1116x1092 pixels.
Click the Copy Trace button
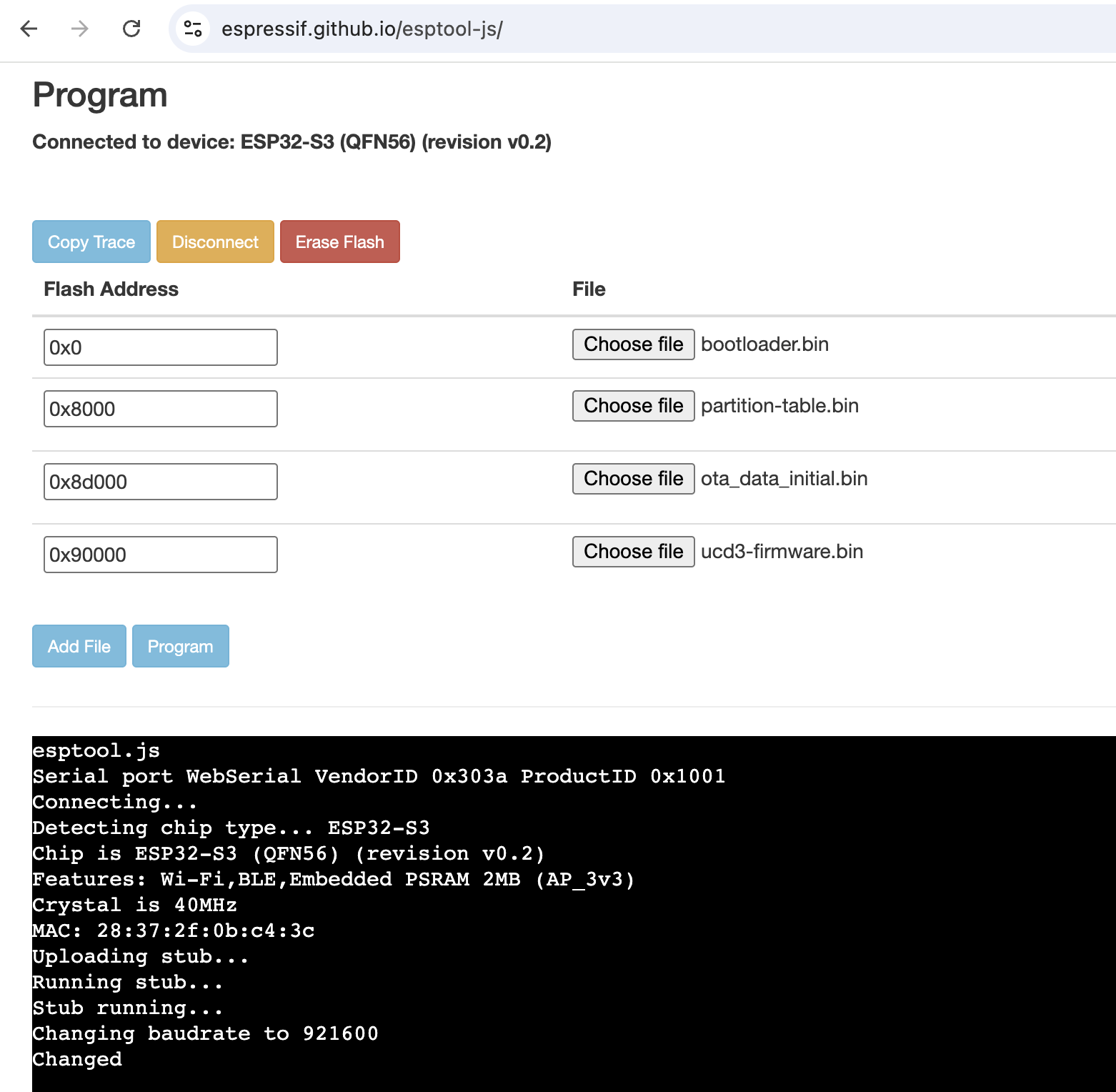pyautogui.click(x=91, y=242)
